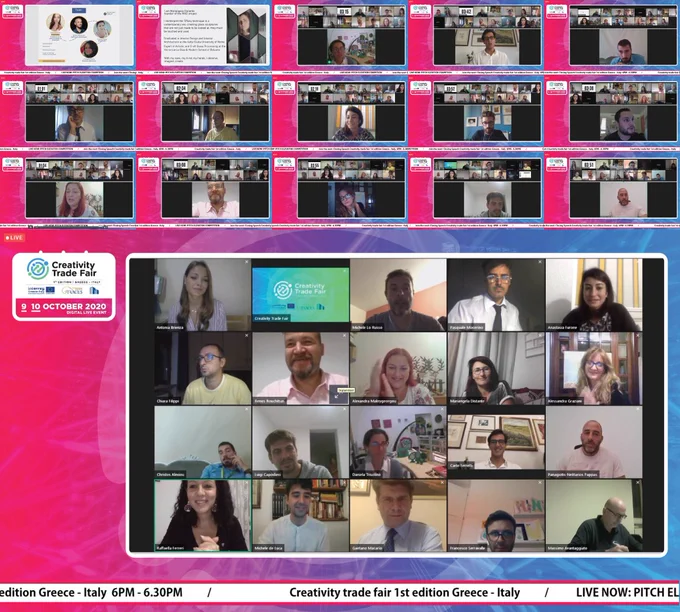
Task: Open the thumbnail of the woman at the toy-filled desk
Action: tap(351, 36)
